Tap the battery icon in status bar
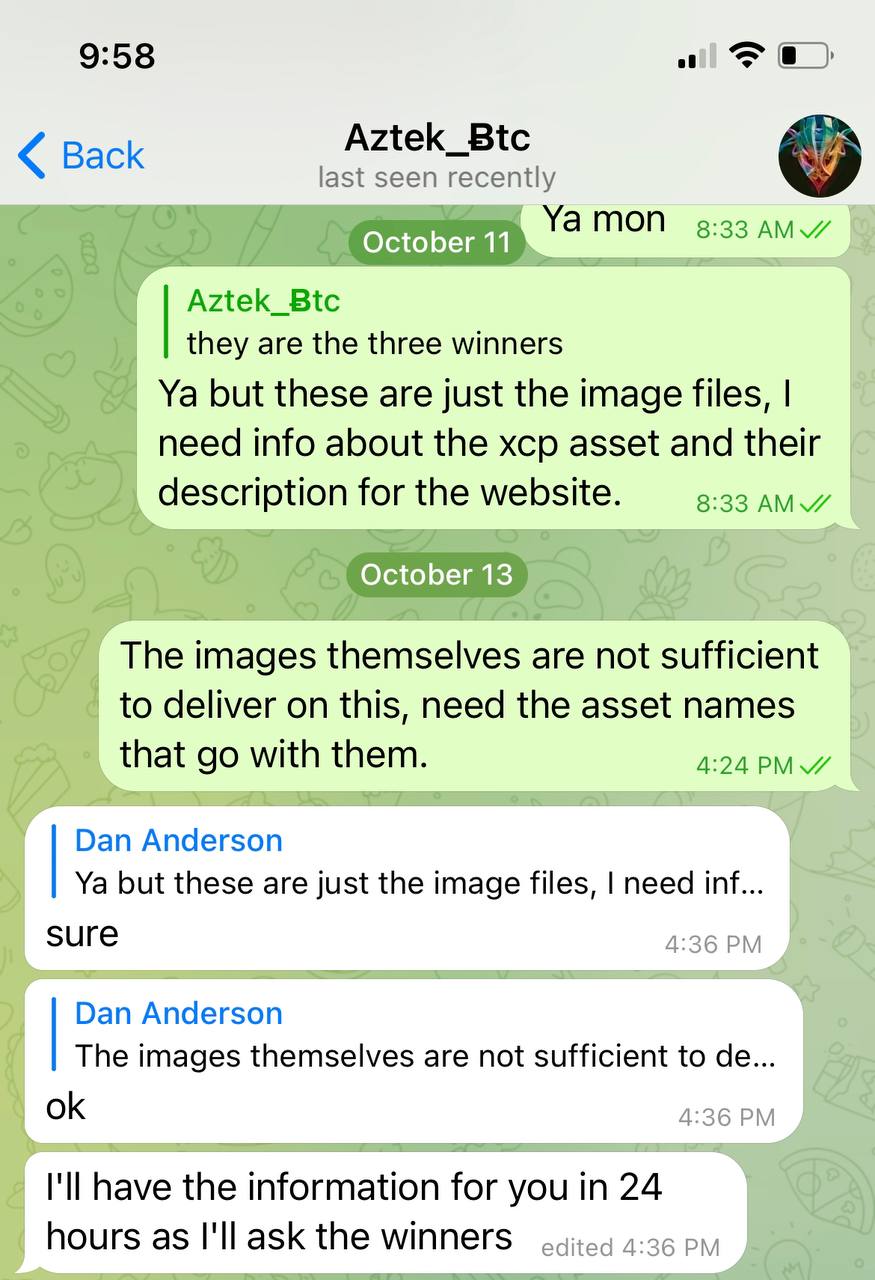 pos(806,57)
